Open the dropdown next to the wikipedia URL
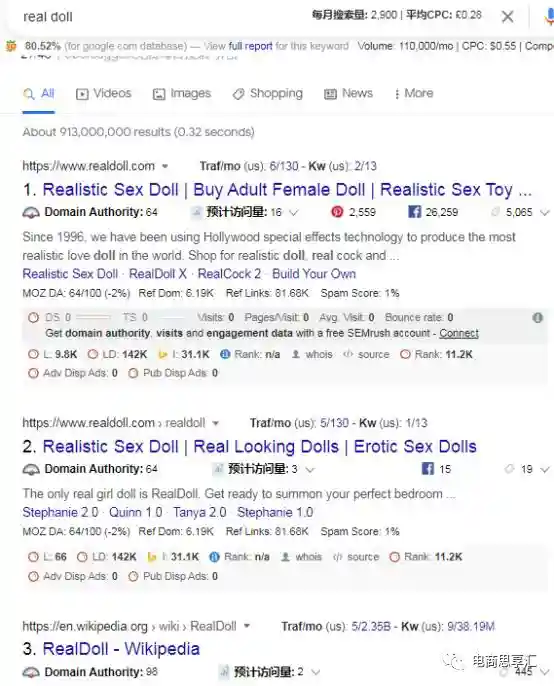Viewport: 554px width, 686px height. [x=247, y=626]
